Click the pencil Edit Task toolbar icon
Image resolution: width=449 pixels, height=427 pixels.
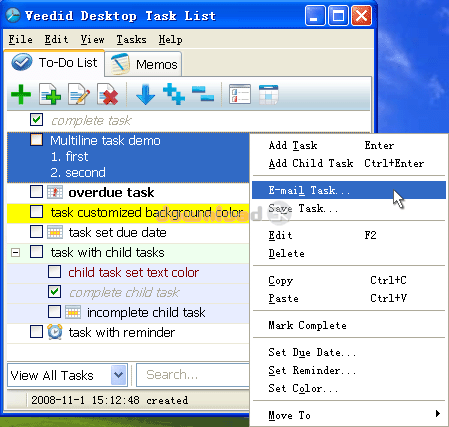click(x=79, y=94)
